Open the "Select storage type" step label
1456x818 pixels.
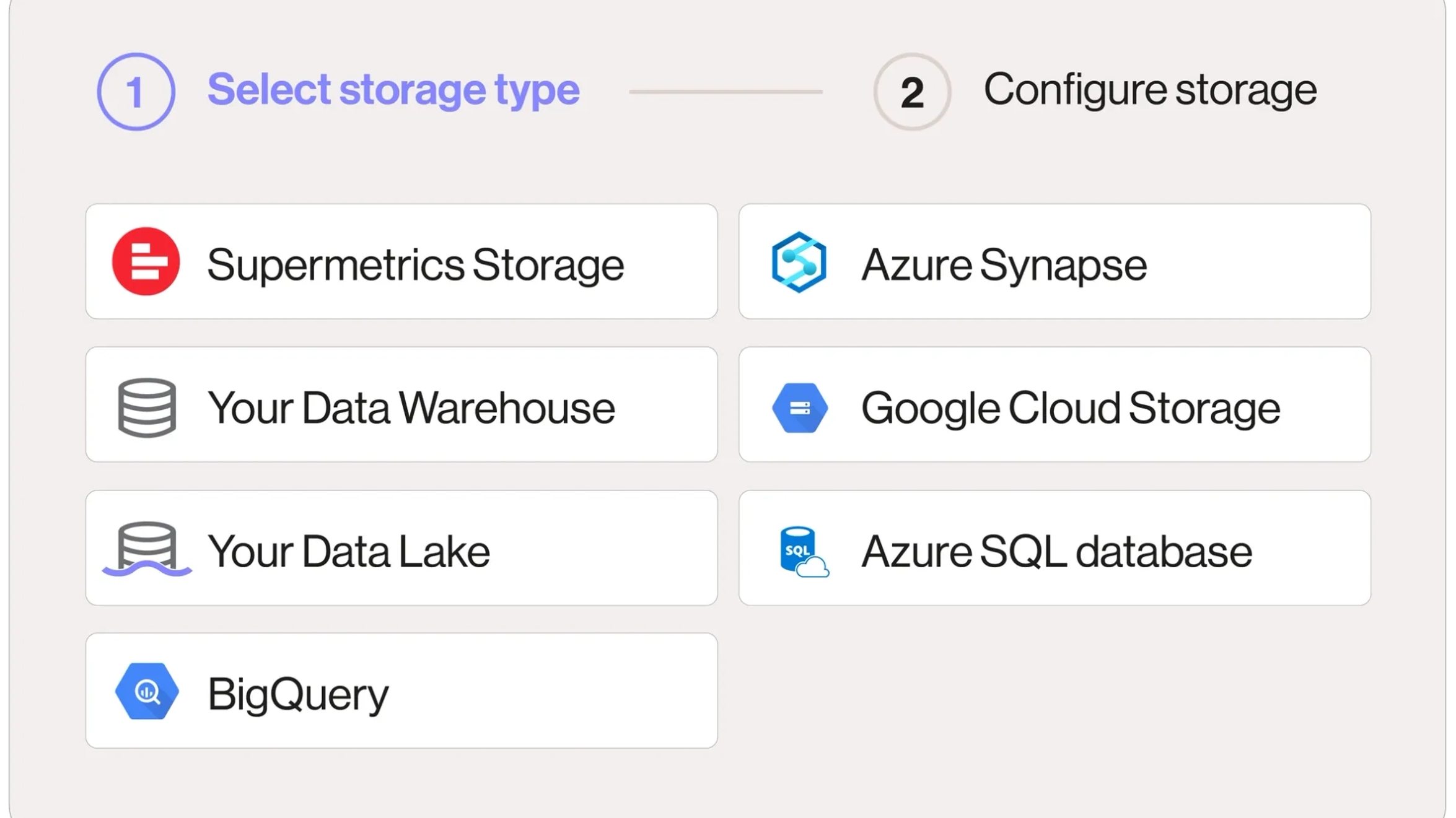pos(393,90)
